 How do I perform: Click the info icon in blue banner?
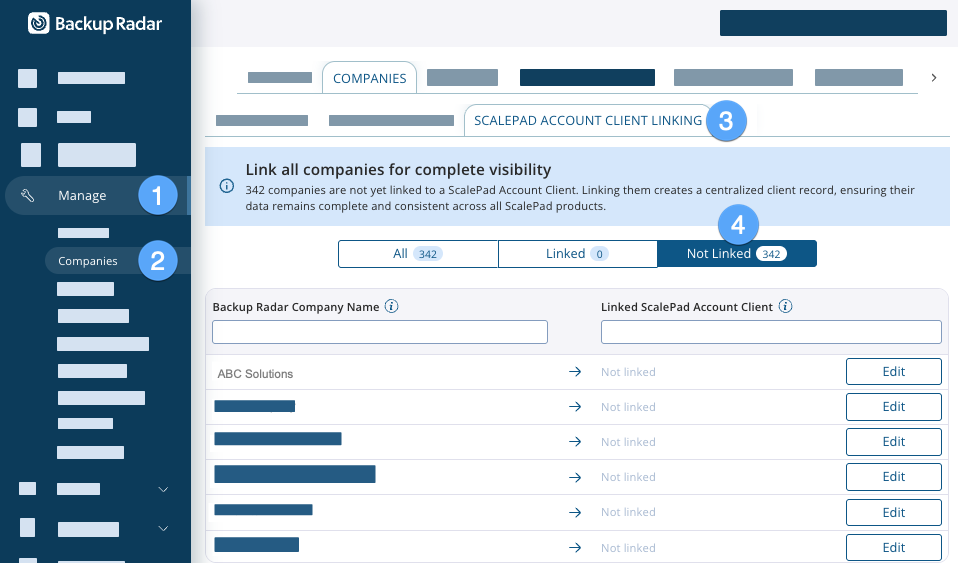[x=227, y=187]
